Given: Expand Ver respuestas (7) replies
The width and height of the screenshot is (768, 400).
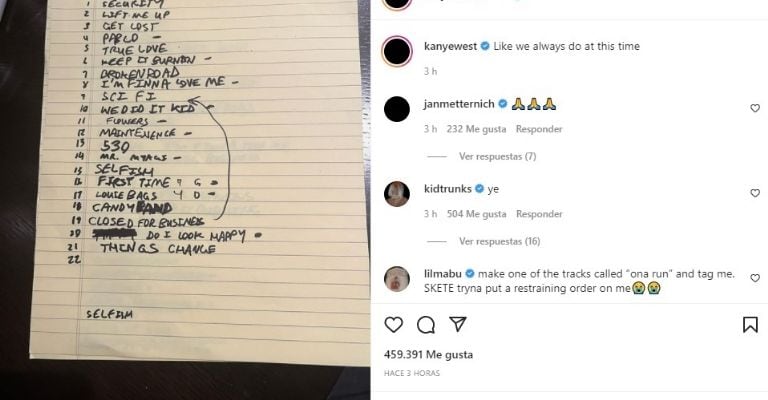Looking at the screenshot, I should pos(498,157).
